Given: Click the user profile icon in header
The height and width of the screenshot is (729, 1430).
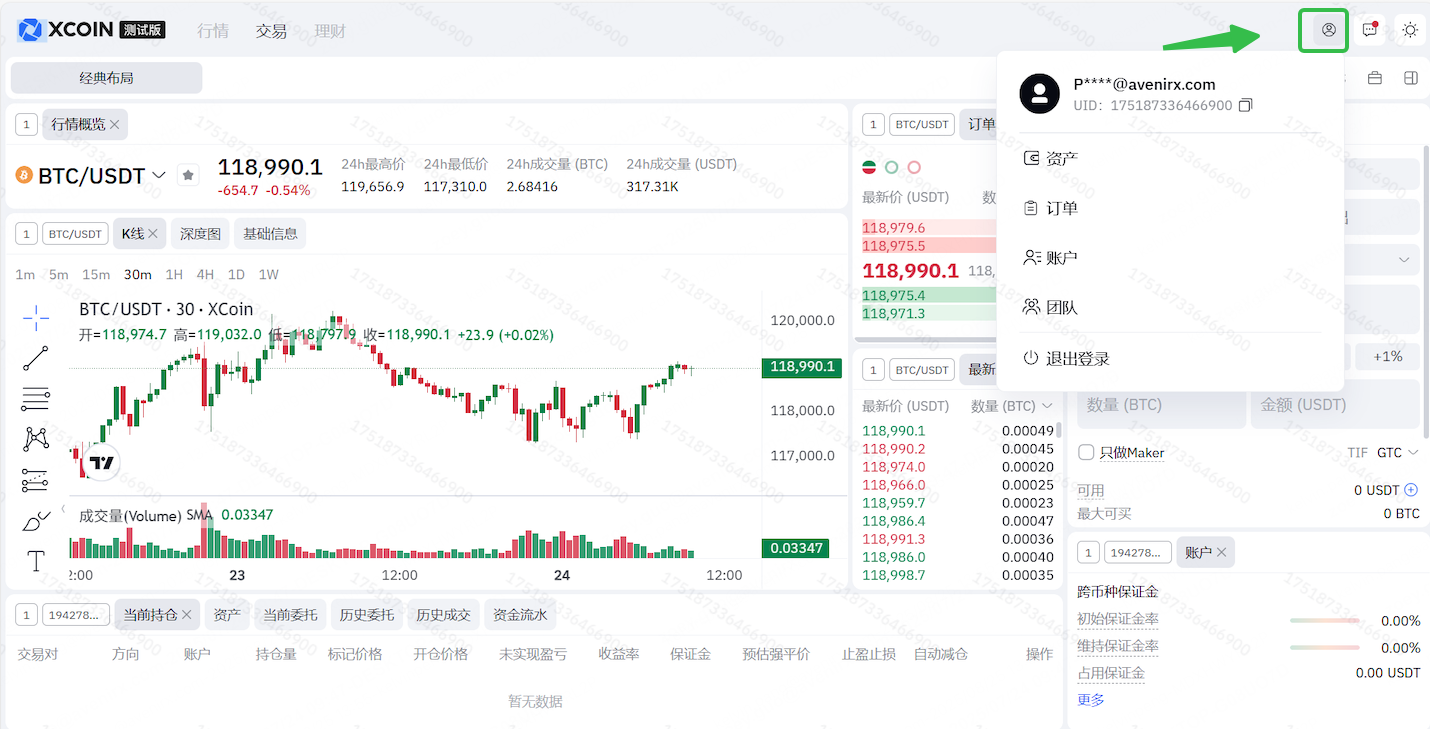Looking at the screenshot, I should [x=1328, y=30].
